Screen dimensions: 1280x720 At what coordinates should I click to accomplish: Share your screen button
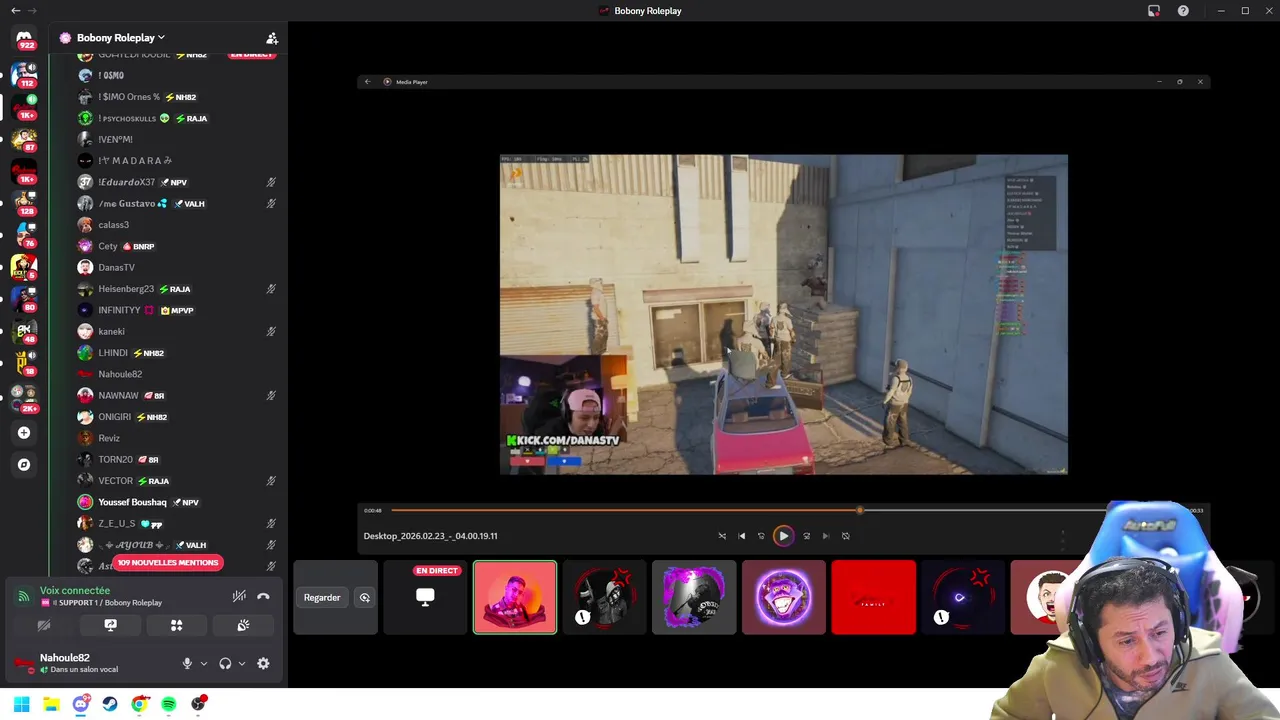click(110, 625)
